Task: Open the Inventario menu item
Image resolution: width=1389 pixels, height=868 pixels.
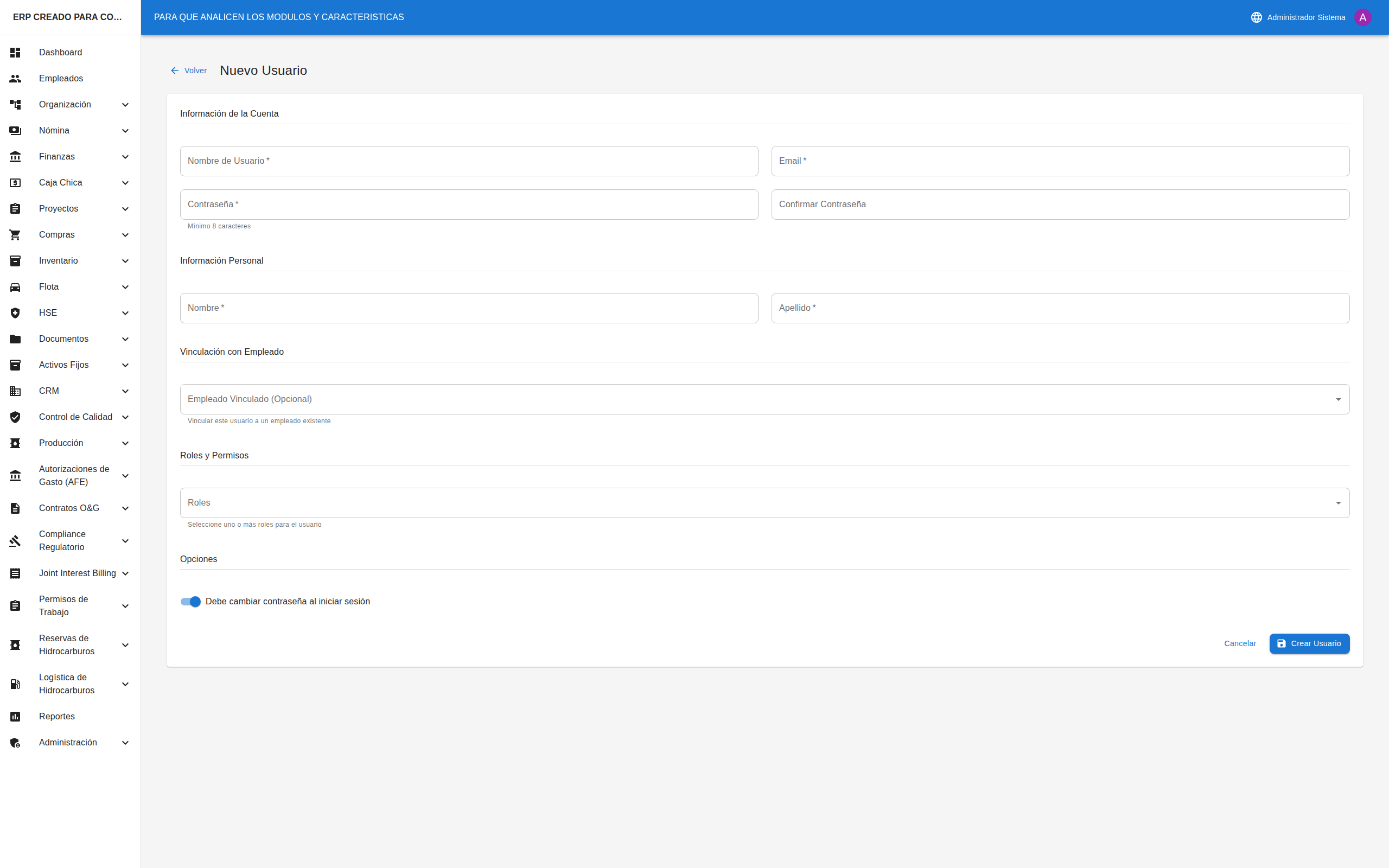Action: point(59,260)
